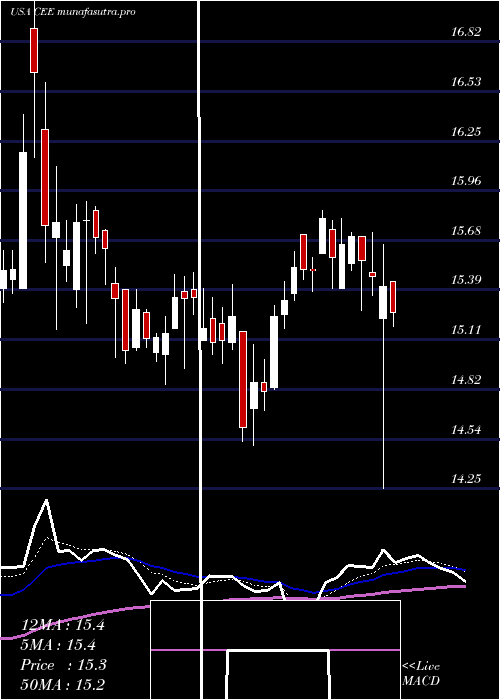Click the 16.53 price axis label
Screen dimensions: 500x700
pos(466,82)
